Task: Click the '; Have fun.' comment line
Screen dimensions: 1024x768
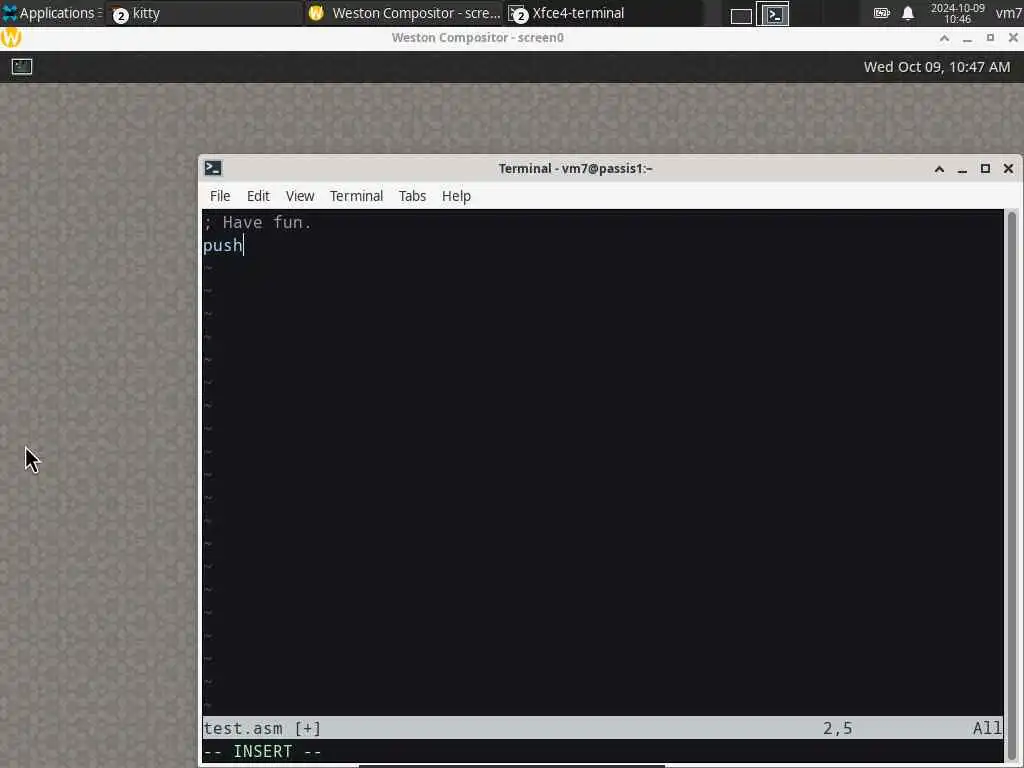Action: click(x=257, y=222)
